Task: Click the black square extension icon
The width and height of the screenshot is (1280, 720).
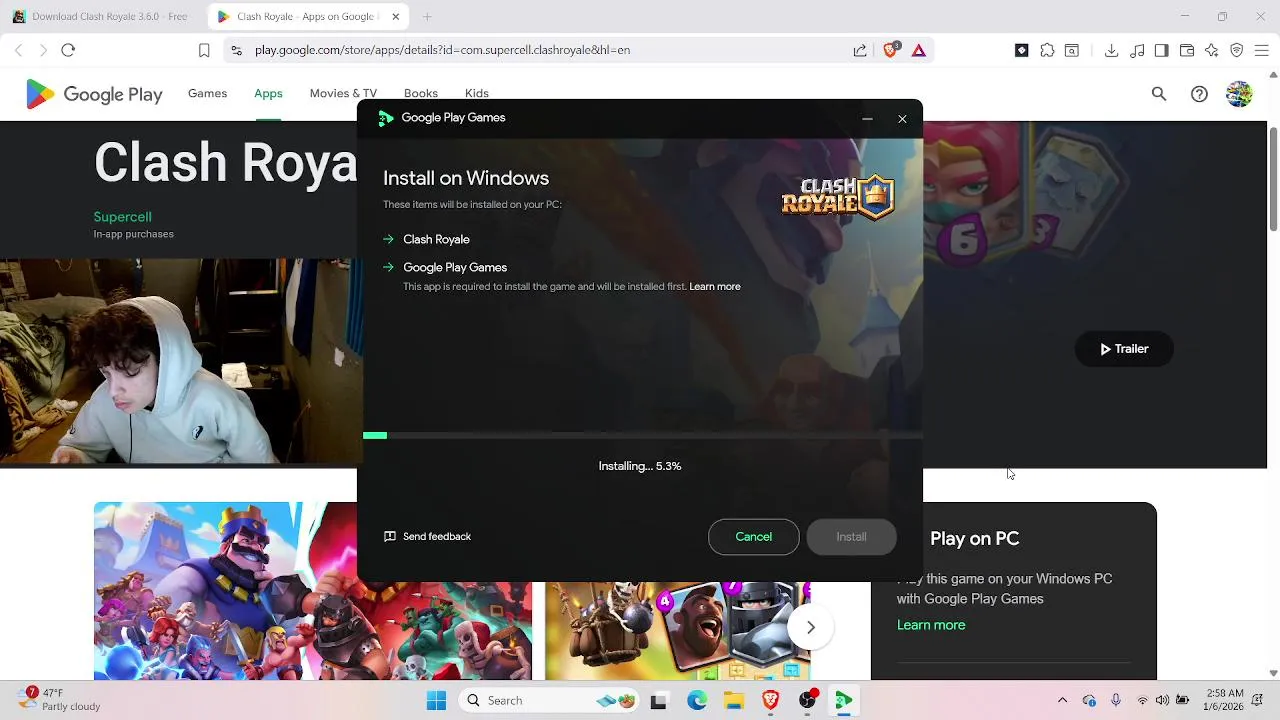Action: point(1022,50)
